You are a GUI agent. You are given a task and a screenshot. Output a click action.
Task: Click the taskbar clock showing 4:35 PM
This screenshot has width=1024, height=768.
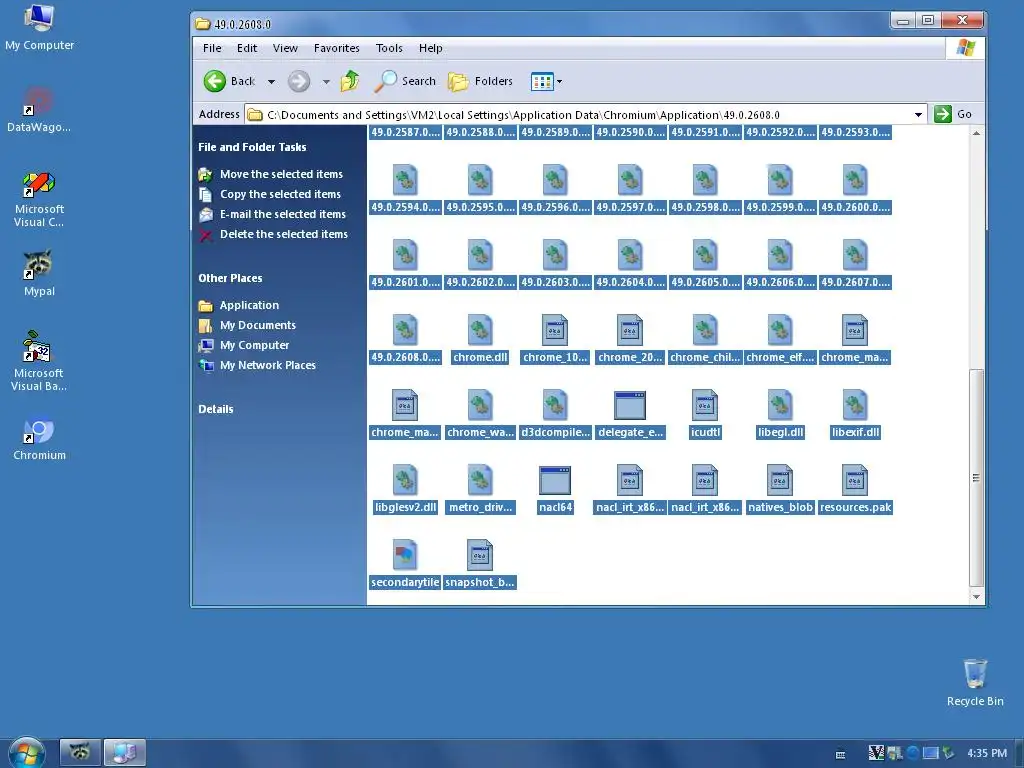click(987, 753)
